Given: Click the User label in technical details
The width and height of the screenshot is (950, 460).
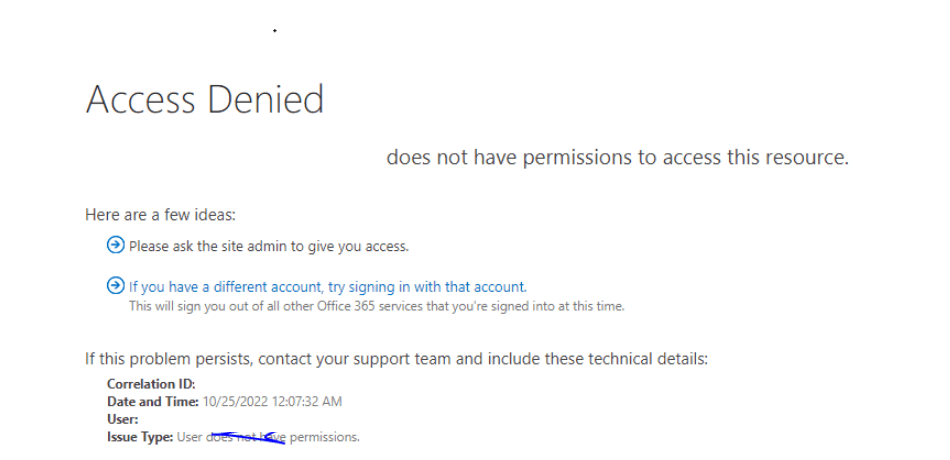Looking at the screenshot, I should [x=122, y=419].
